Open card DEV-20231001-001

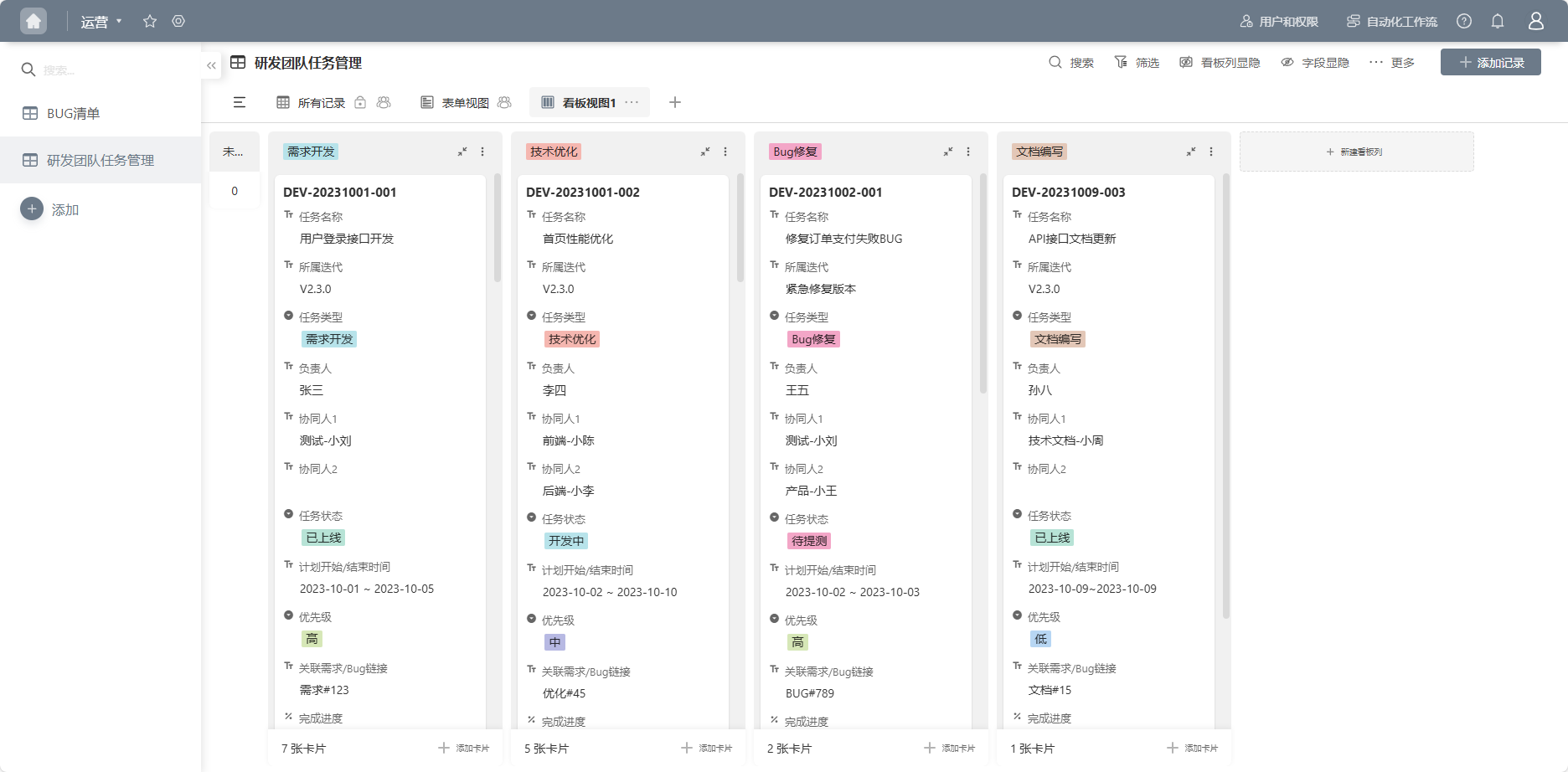[x=340, y=192]
